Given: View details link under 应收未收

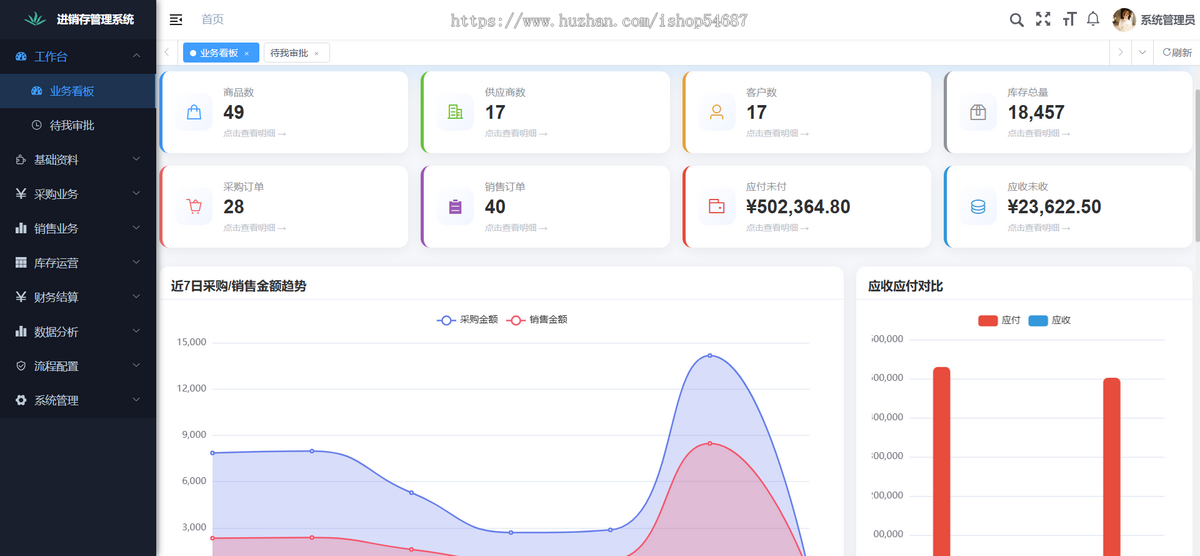Looking at the screenshot, I should (1039, 228).
